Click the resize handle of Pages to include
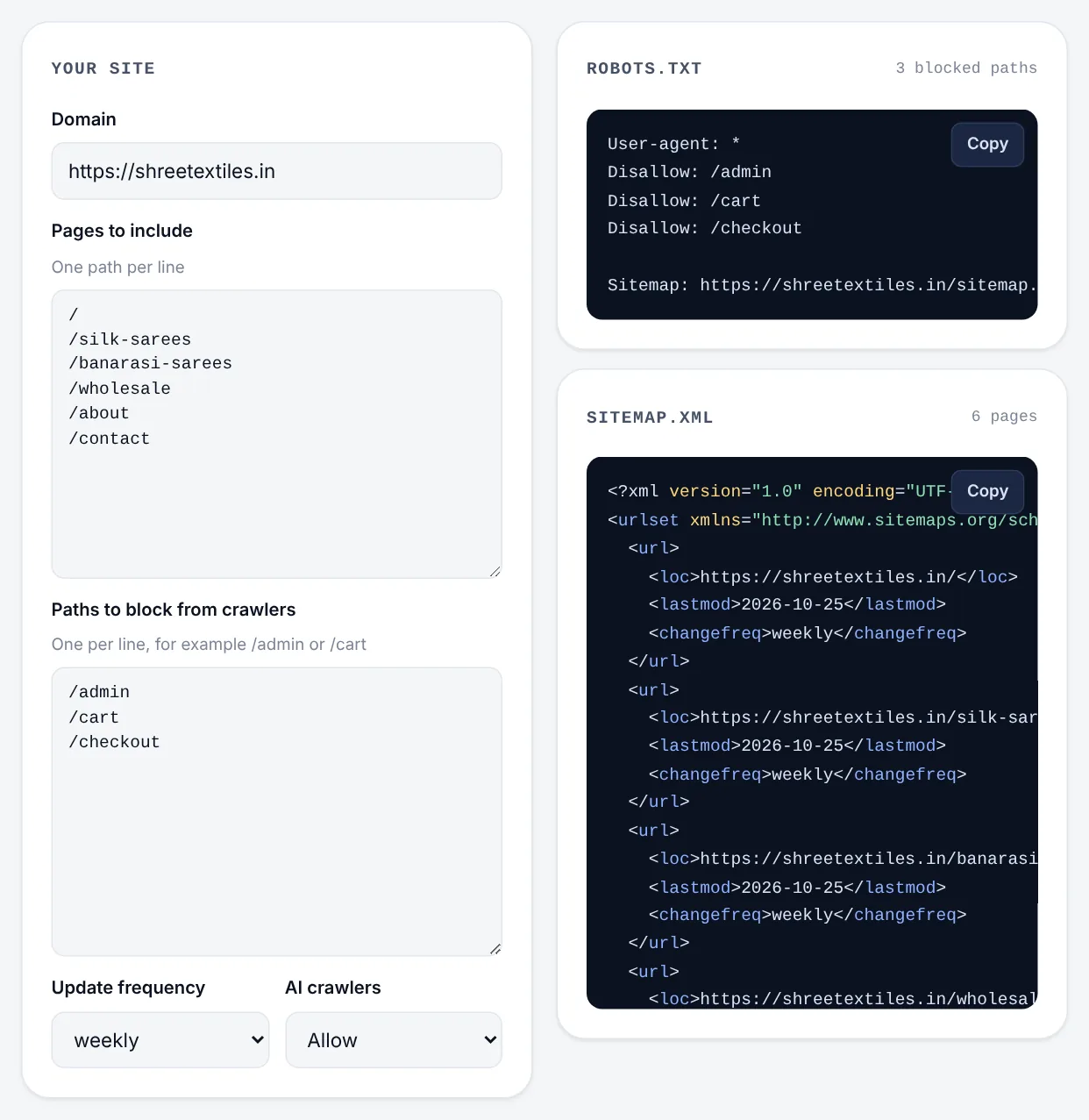This screenshot has width=1089, height=1120. (x=495, y=572)
